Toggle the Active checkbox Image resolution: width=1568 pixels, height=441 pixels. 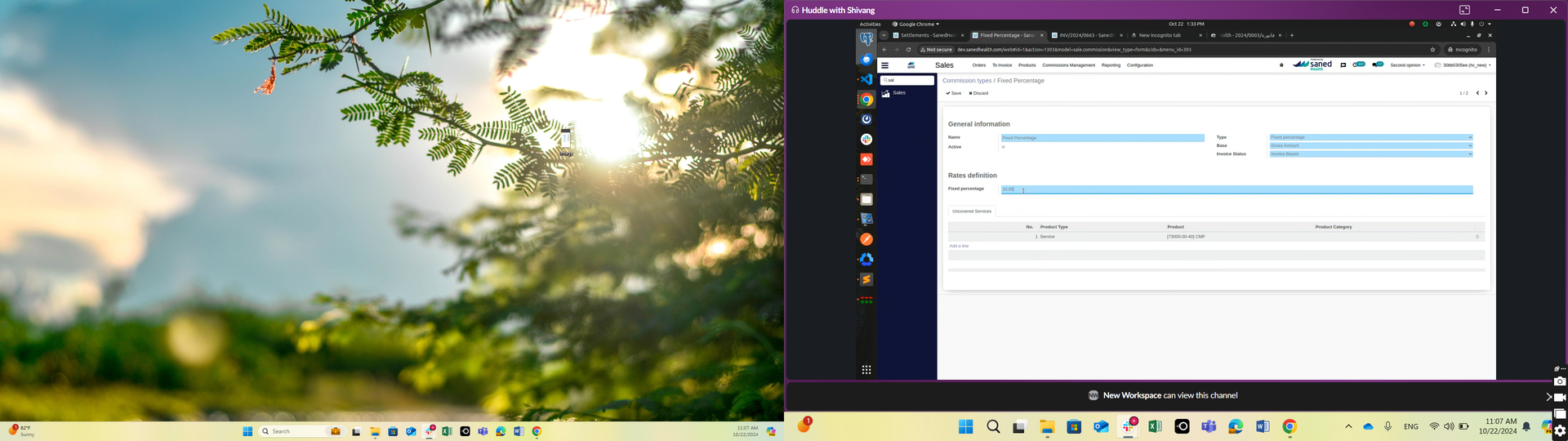tap(1003, 147)
